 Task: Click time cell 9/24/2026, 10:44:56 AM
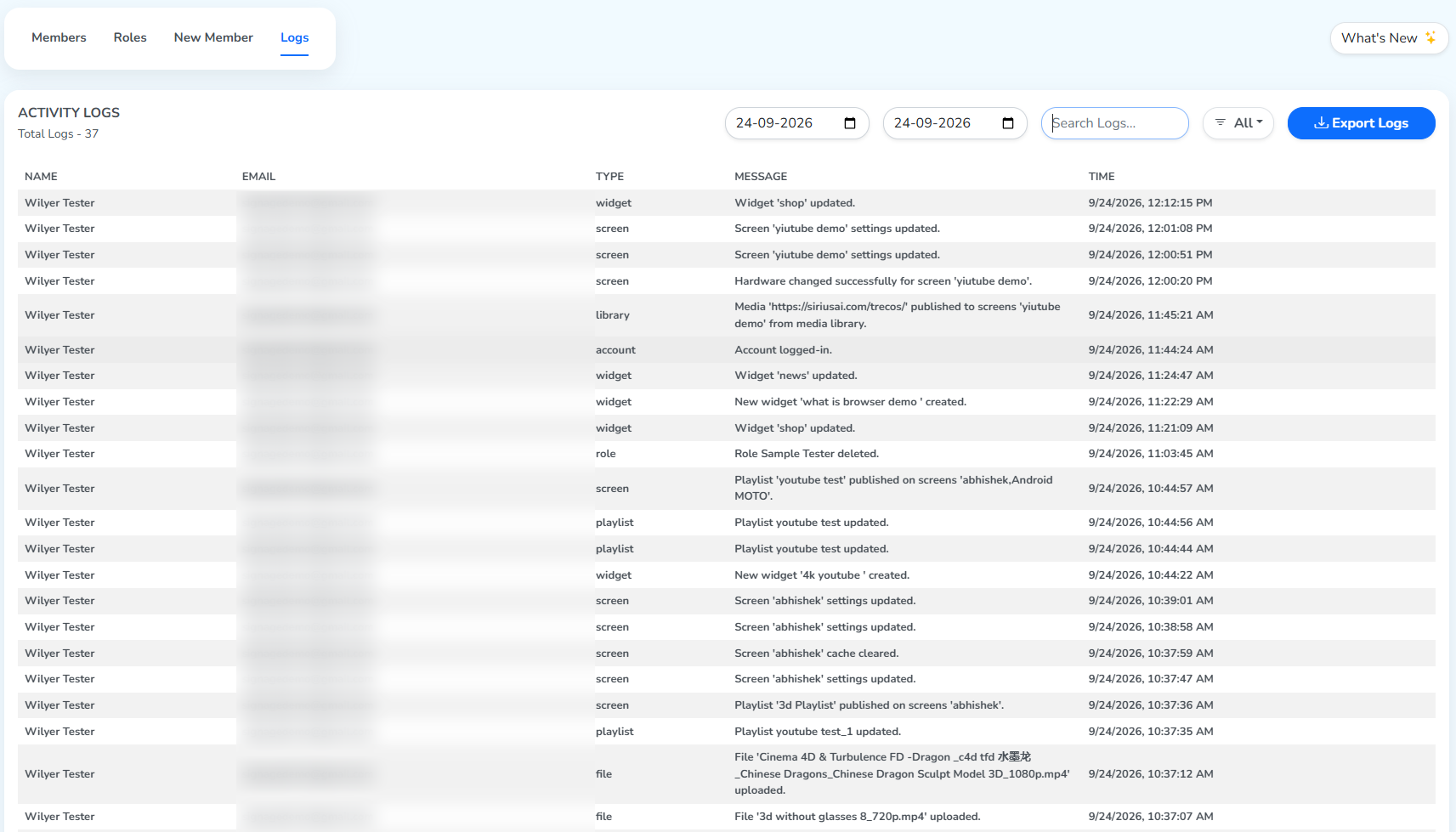pyautogui.click(x=1150, y=523)
